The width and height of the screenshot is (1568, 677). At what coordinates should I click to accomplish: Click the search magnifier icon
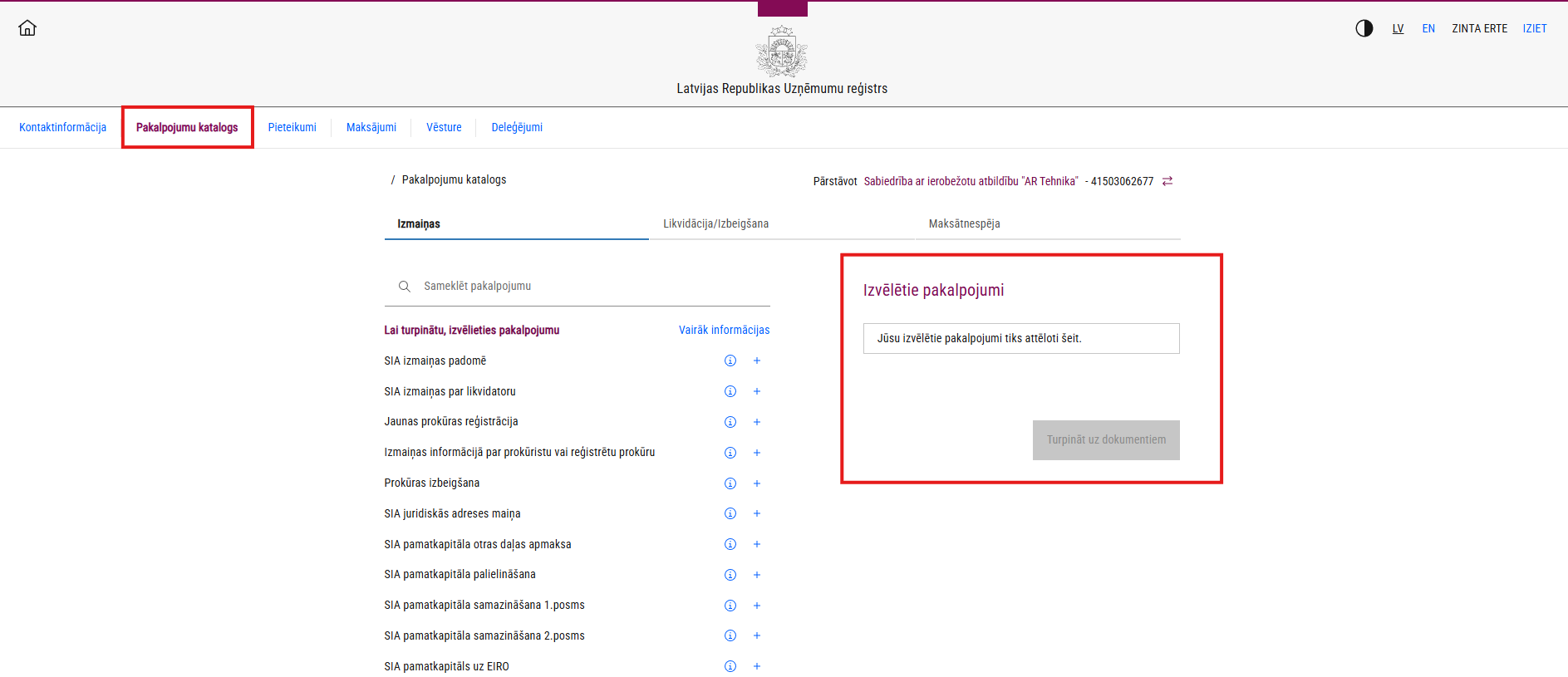405,287
